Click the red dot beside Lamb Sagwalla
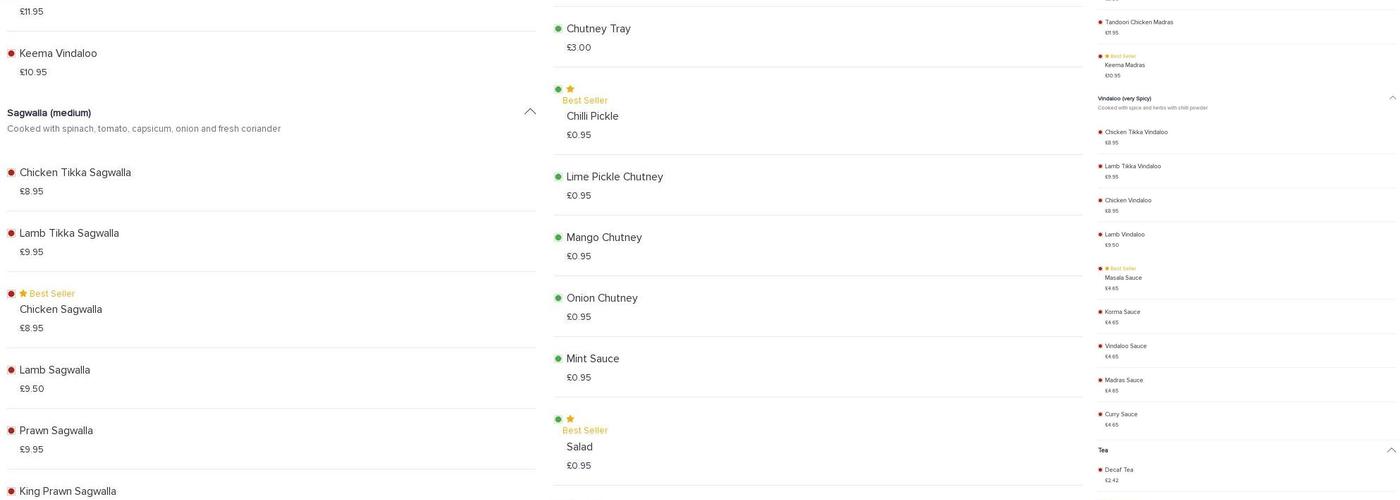Image resolution: width=1400 pixels, height=500 pixels. [x=11, y=370]
